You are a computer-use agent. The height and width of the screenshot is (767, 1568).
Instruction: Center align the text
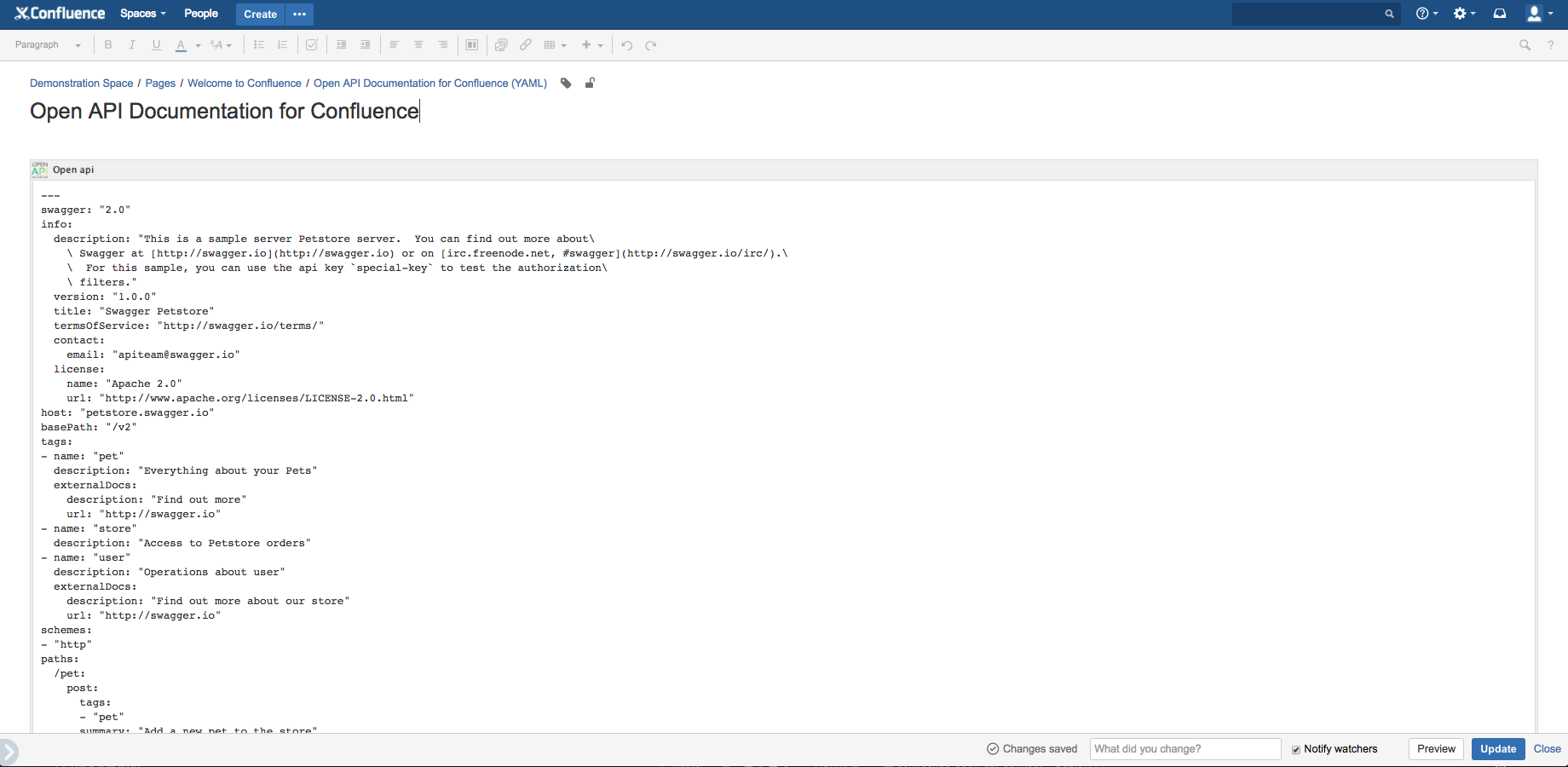tap(418, 45)
